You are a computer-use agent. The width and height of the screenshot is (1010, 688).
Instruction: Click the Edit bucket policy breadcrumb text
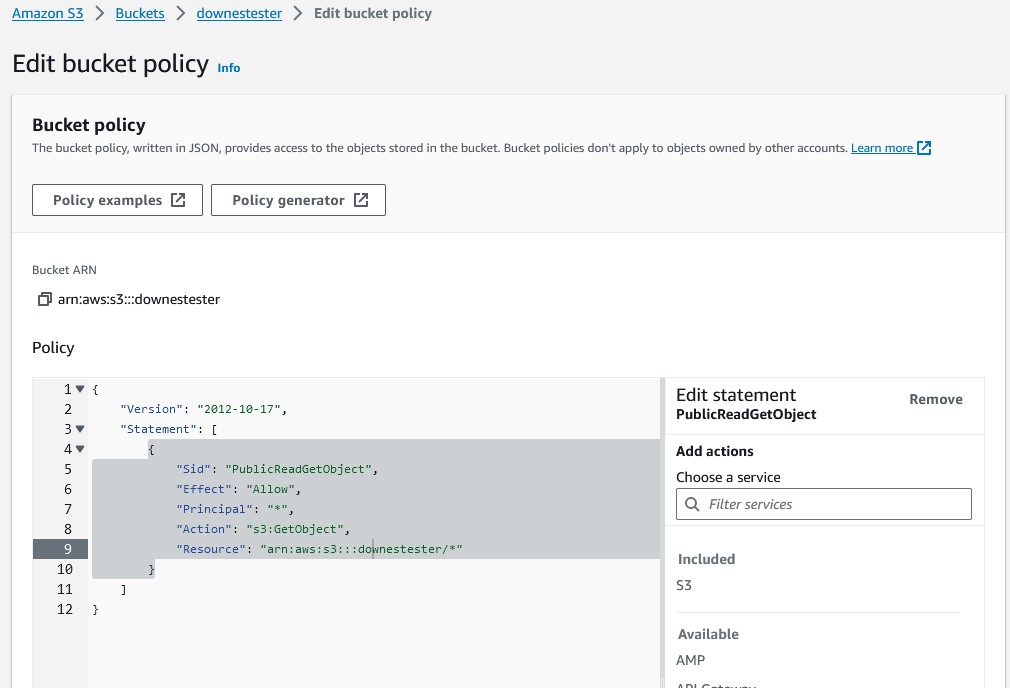pyautogui.click(x=373, y=14)
